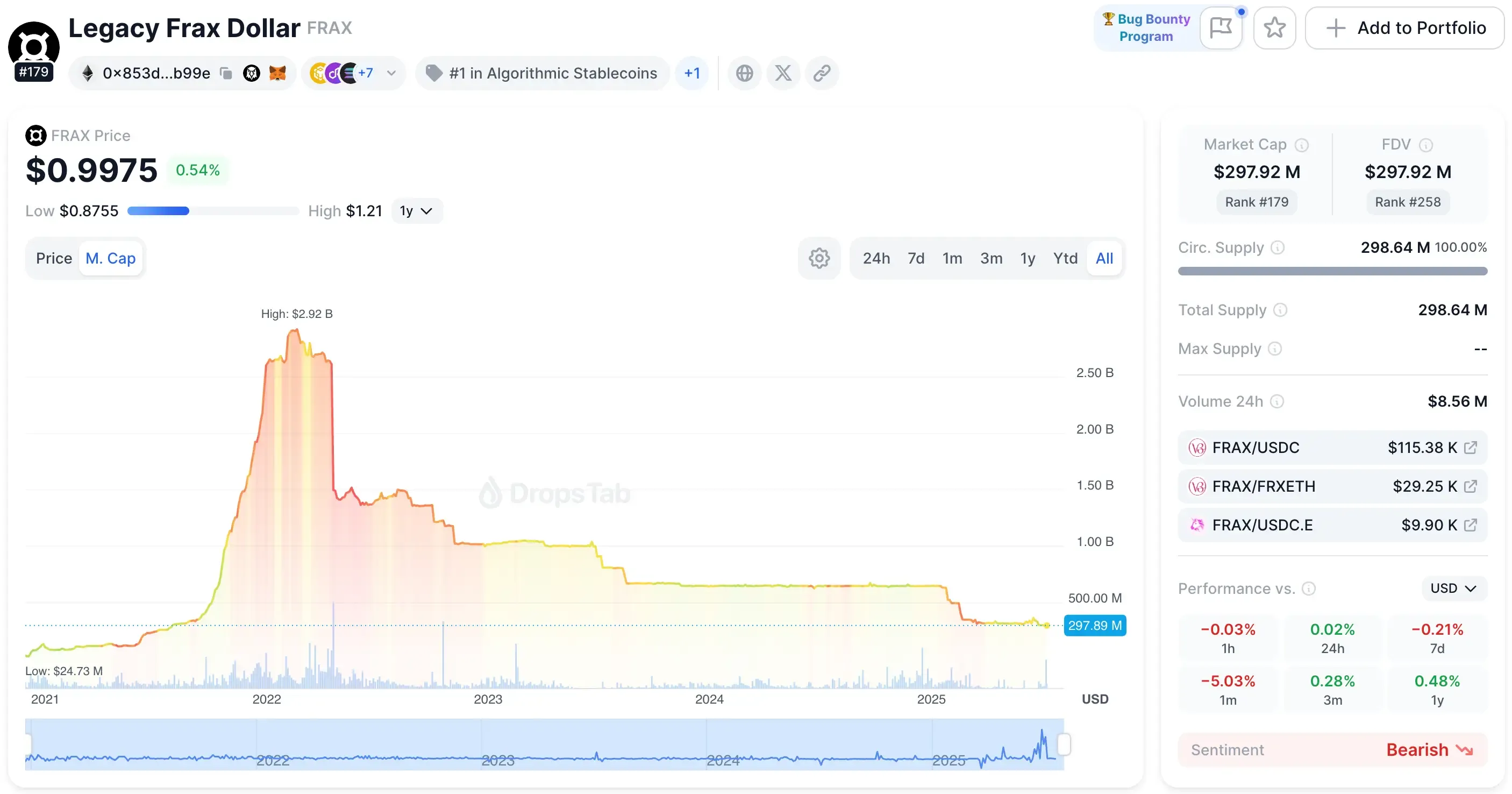Viewport: 1512px width, 794px height.
Task: Change Performance vs currency from USD
Action: 1453,589
